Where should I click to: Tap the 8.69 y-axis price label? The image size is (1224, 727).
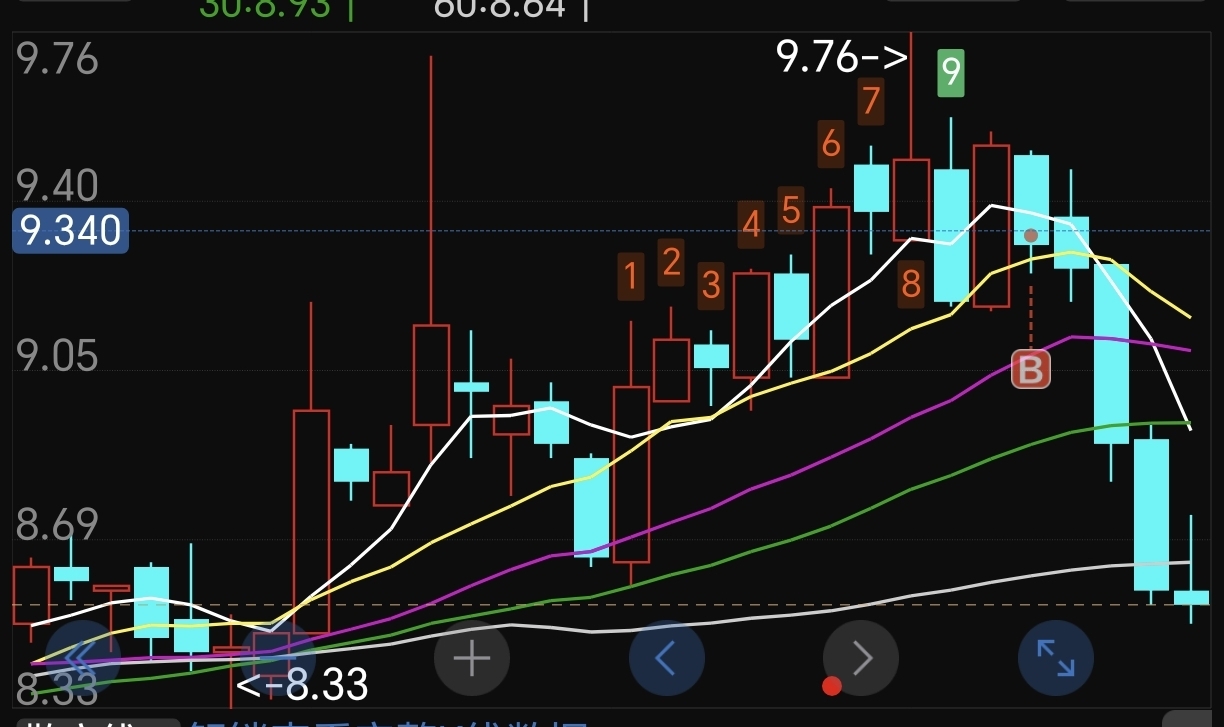point(58,526)
